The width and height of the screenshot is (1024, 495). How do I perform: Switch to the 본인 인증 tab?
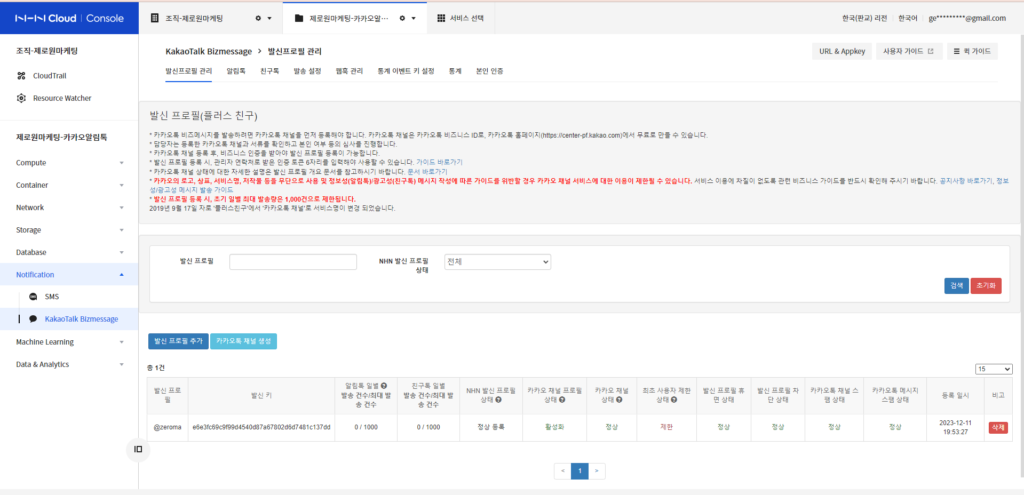(490, 71)
